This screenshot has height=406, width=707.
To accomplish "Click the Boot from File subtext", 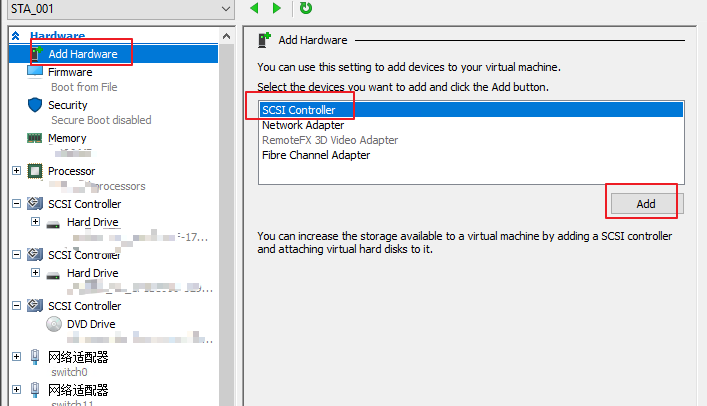I will 84,87.
